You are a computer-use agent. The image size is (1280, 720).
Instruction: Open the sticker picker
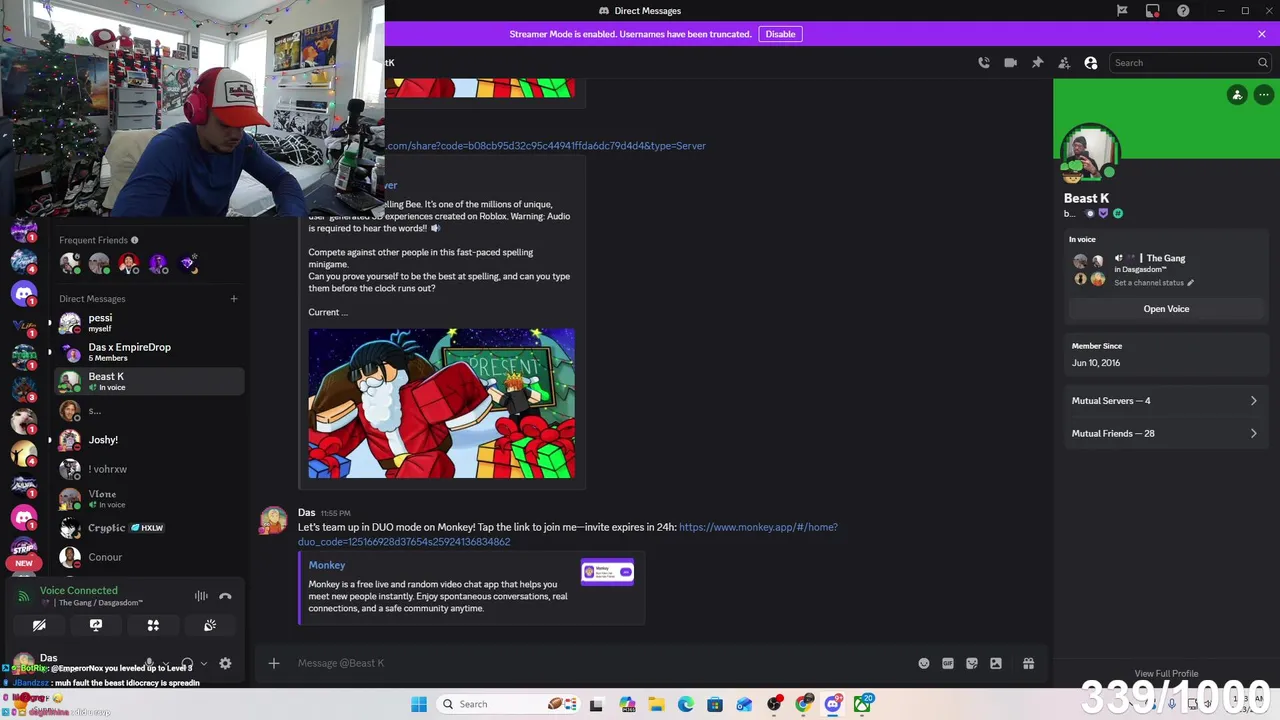pyautogui.click(x=971, y=663)
